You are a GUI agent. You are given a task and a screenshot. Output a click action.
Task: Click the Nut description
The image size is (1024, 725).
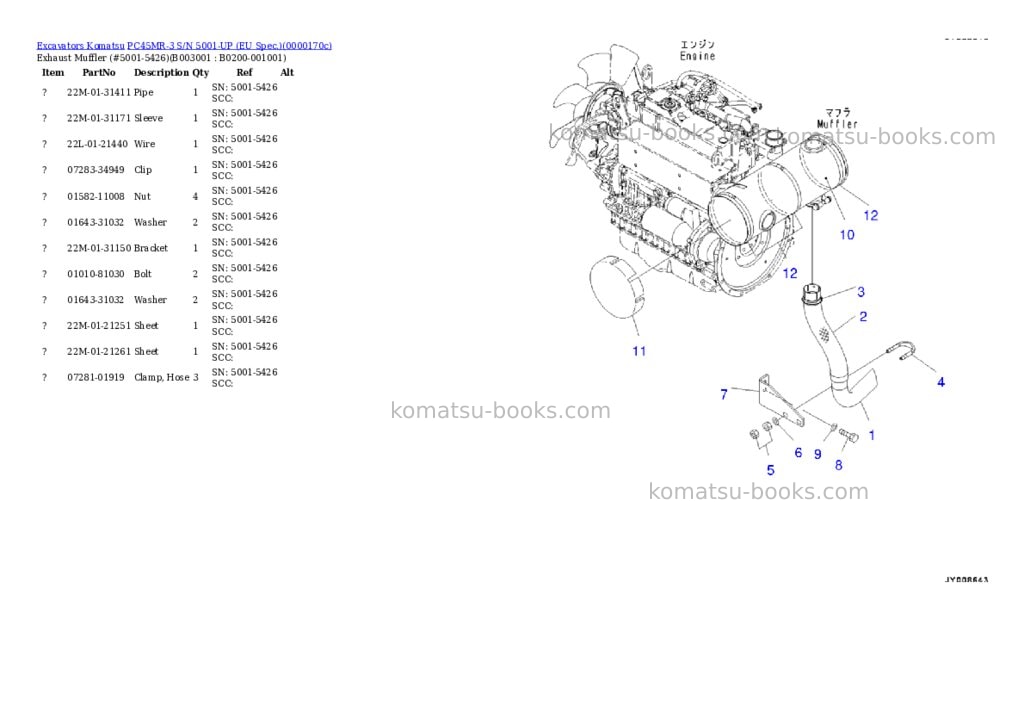(x=142, y=197)
